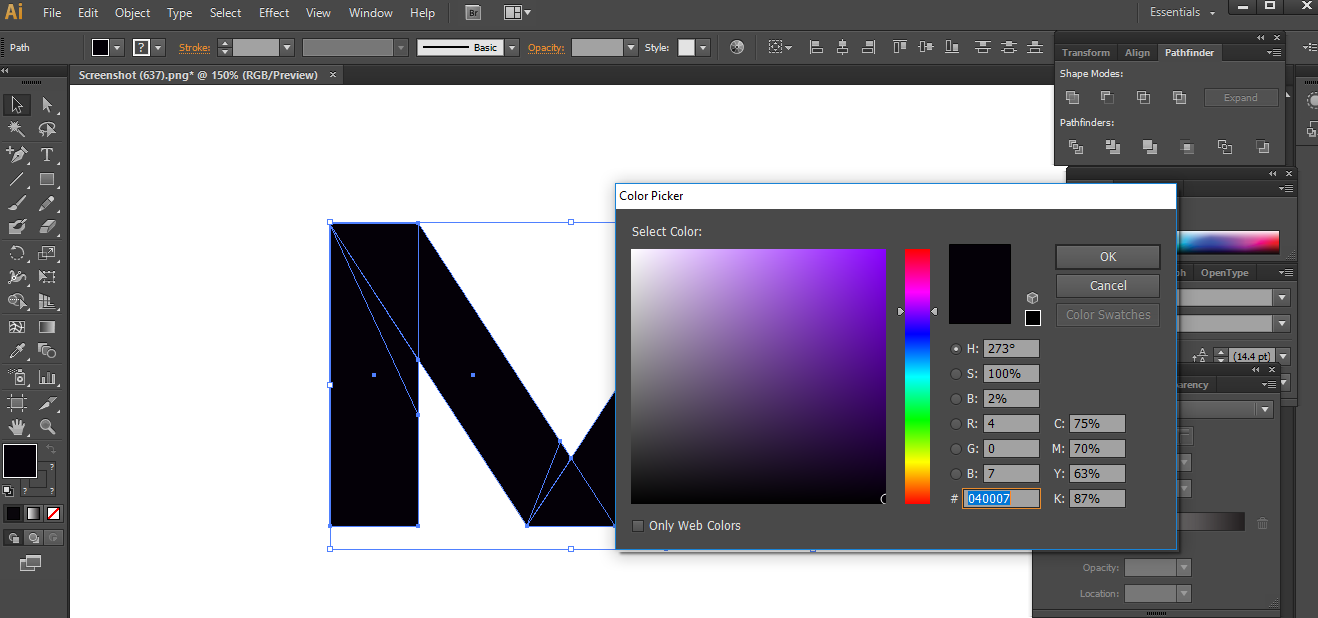
Task: Select the Paintbrush tool
Action: (16, 203)
